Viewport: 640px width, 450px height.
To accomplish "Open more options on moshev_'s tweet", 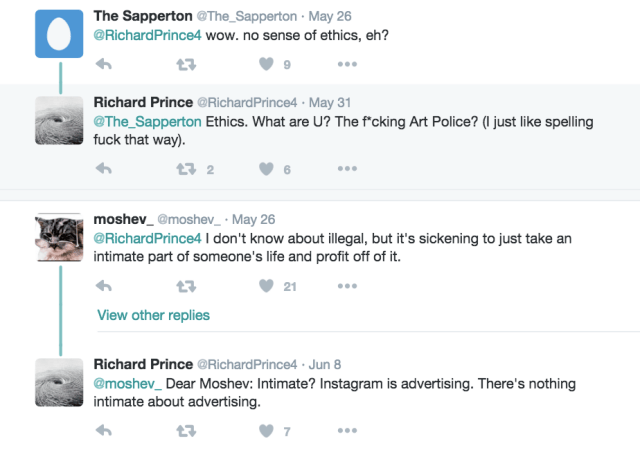I will 347,286.
